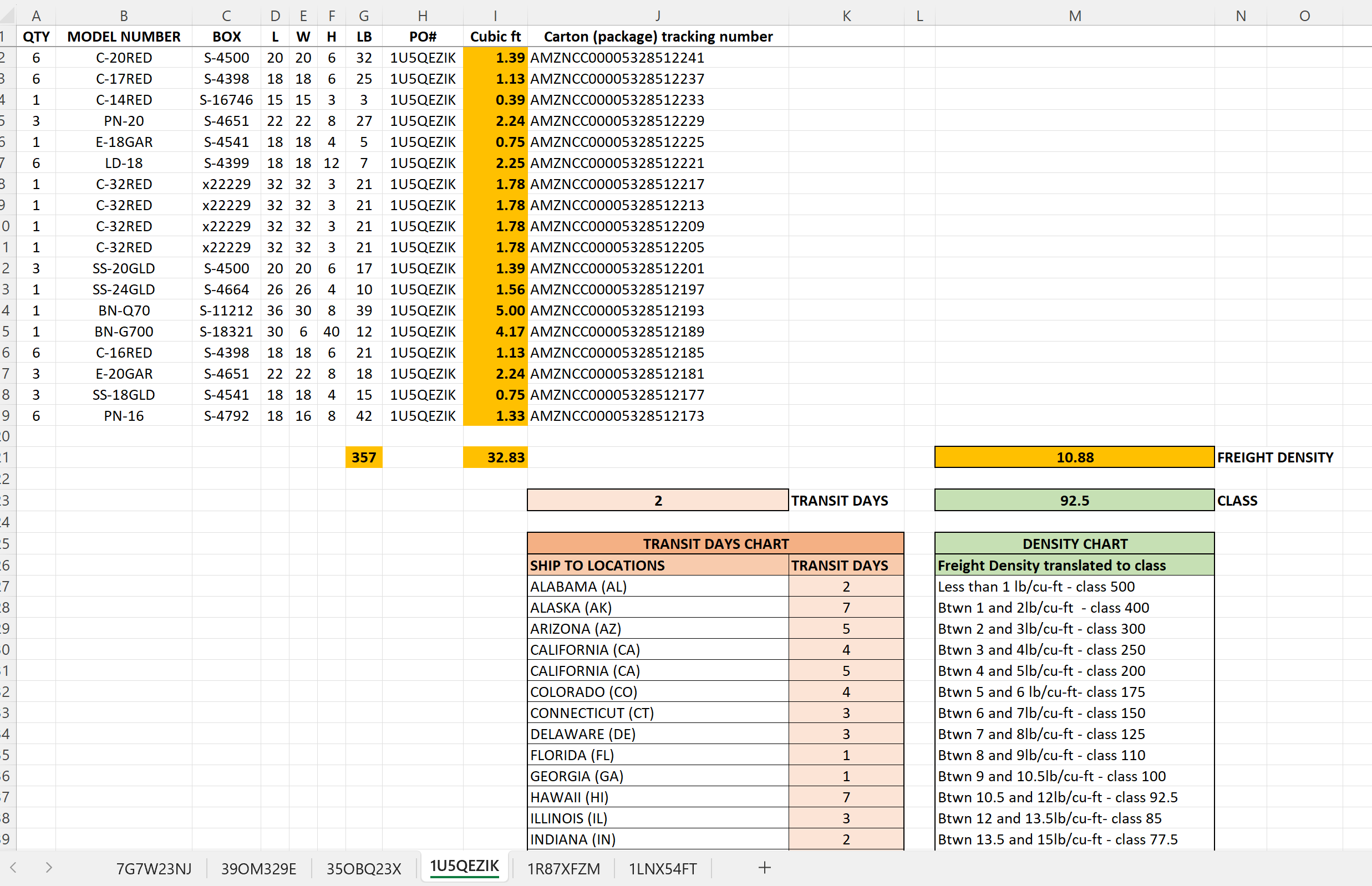The image size is (1372, 886).
Task: Click the BN-Q70 model number cell
Action: pyautogui.click(x=124, y=310)
